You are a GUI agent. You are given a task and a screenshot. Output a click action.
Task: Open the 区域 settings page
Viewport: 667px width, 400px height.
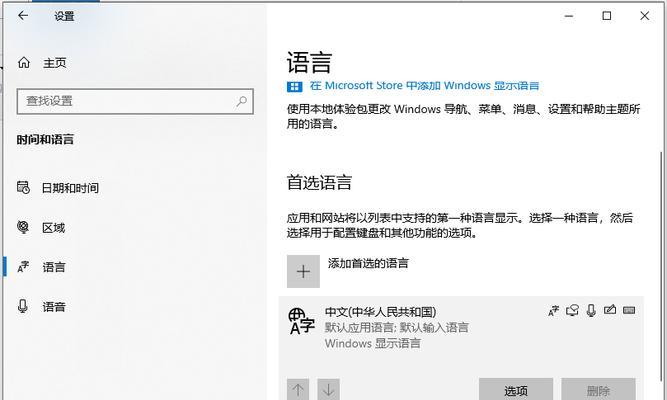tap(53, 228)
